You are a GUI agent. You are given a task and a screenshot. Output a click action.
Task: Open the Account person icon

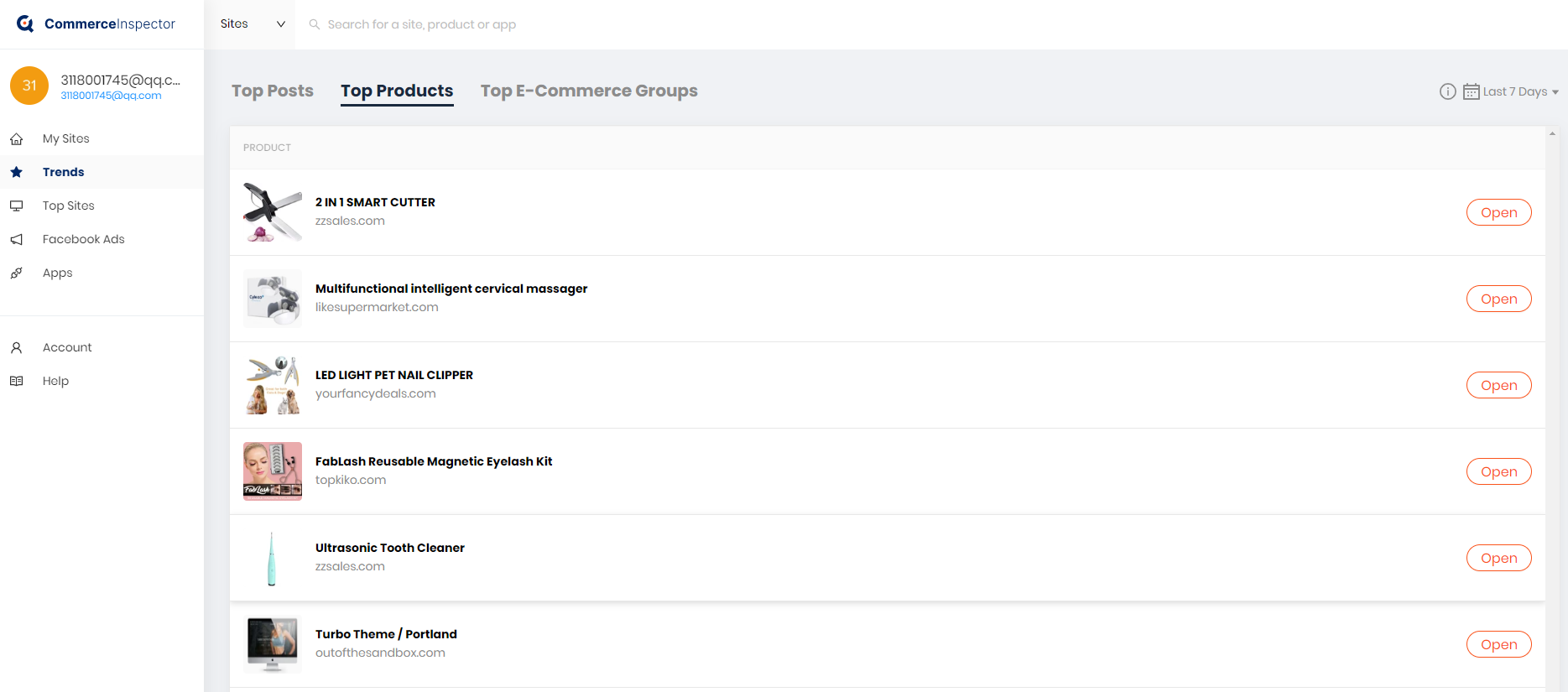click(x=16, y=347)
